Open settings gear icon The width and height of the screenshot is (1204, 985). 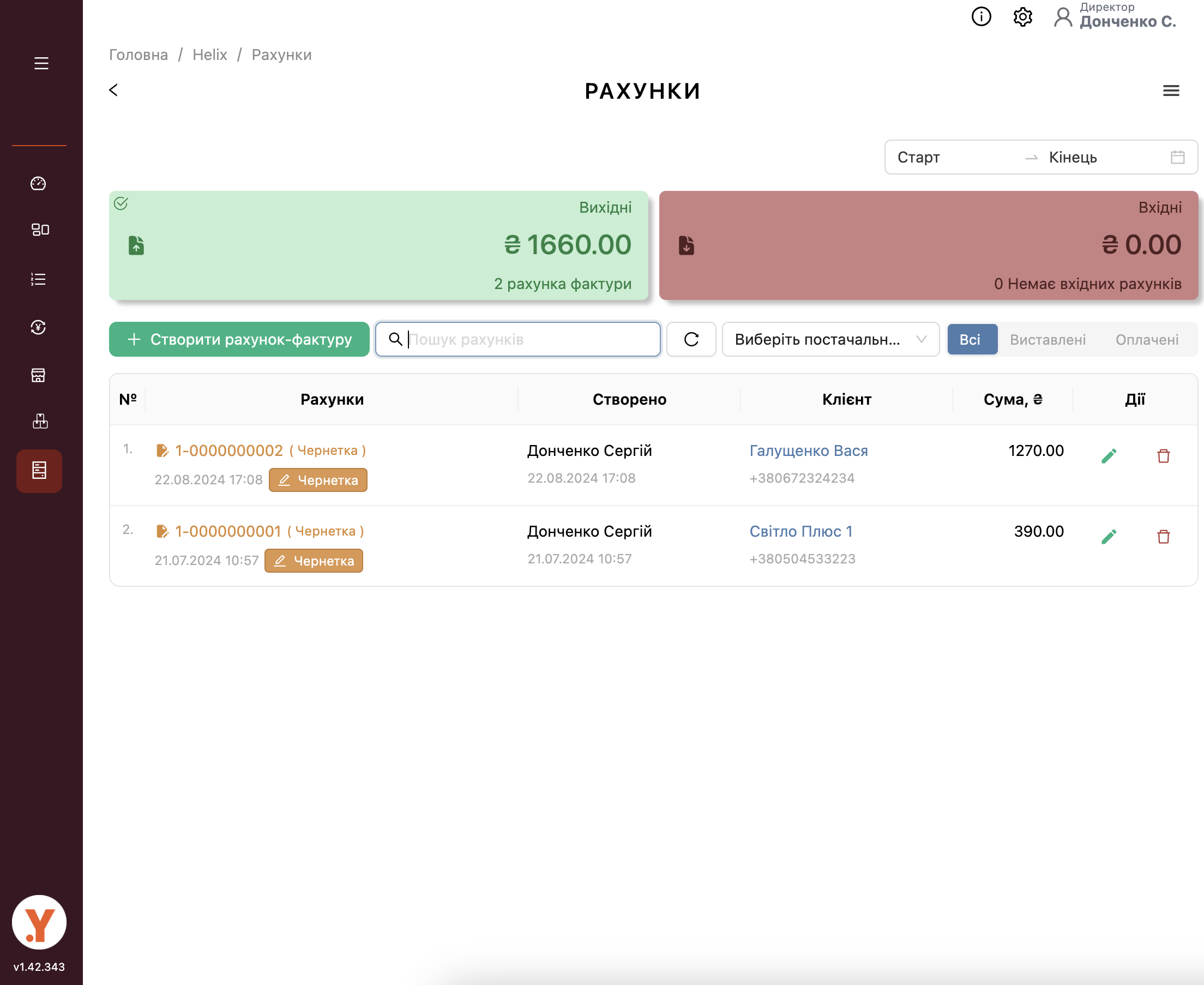coord(1022,17)
